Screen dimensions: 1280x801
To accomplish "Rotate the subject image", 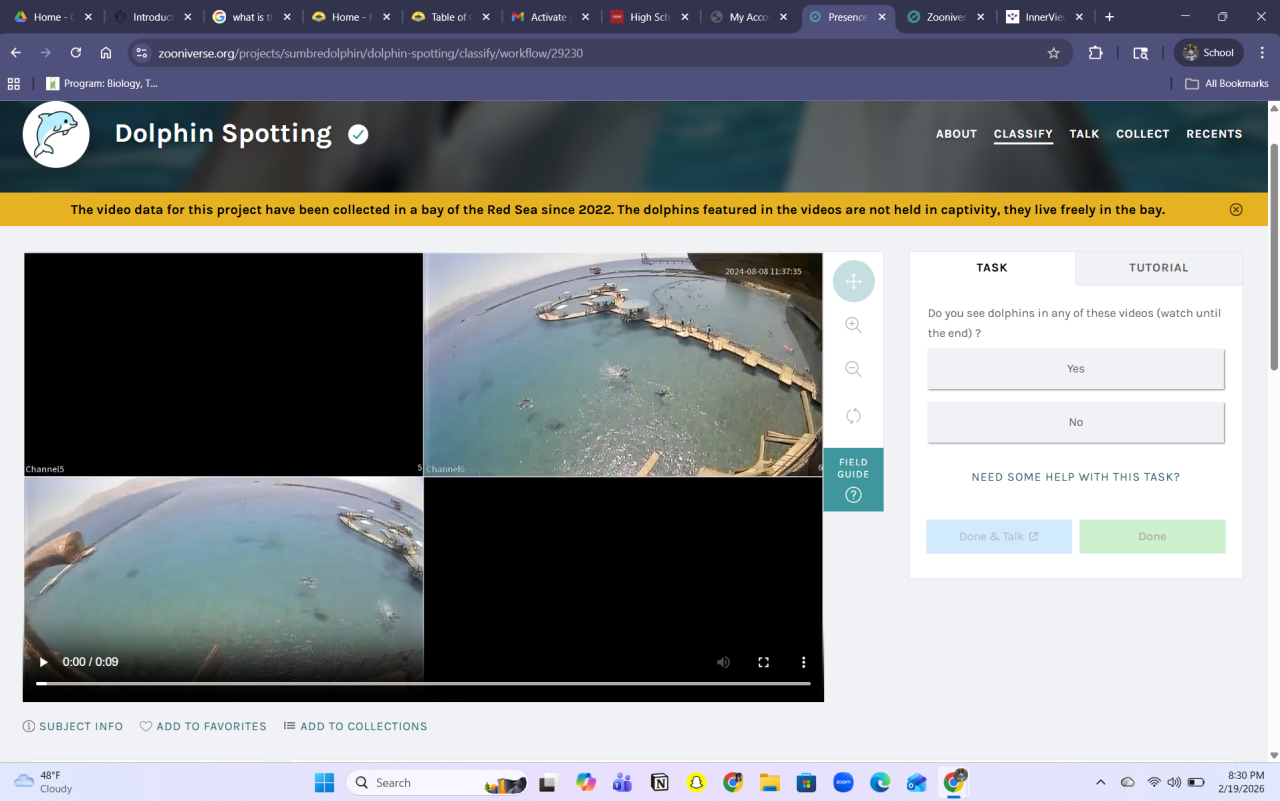I will tap(853, 415).
